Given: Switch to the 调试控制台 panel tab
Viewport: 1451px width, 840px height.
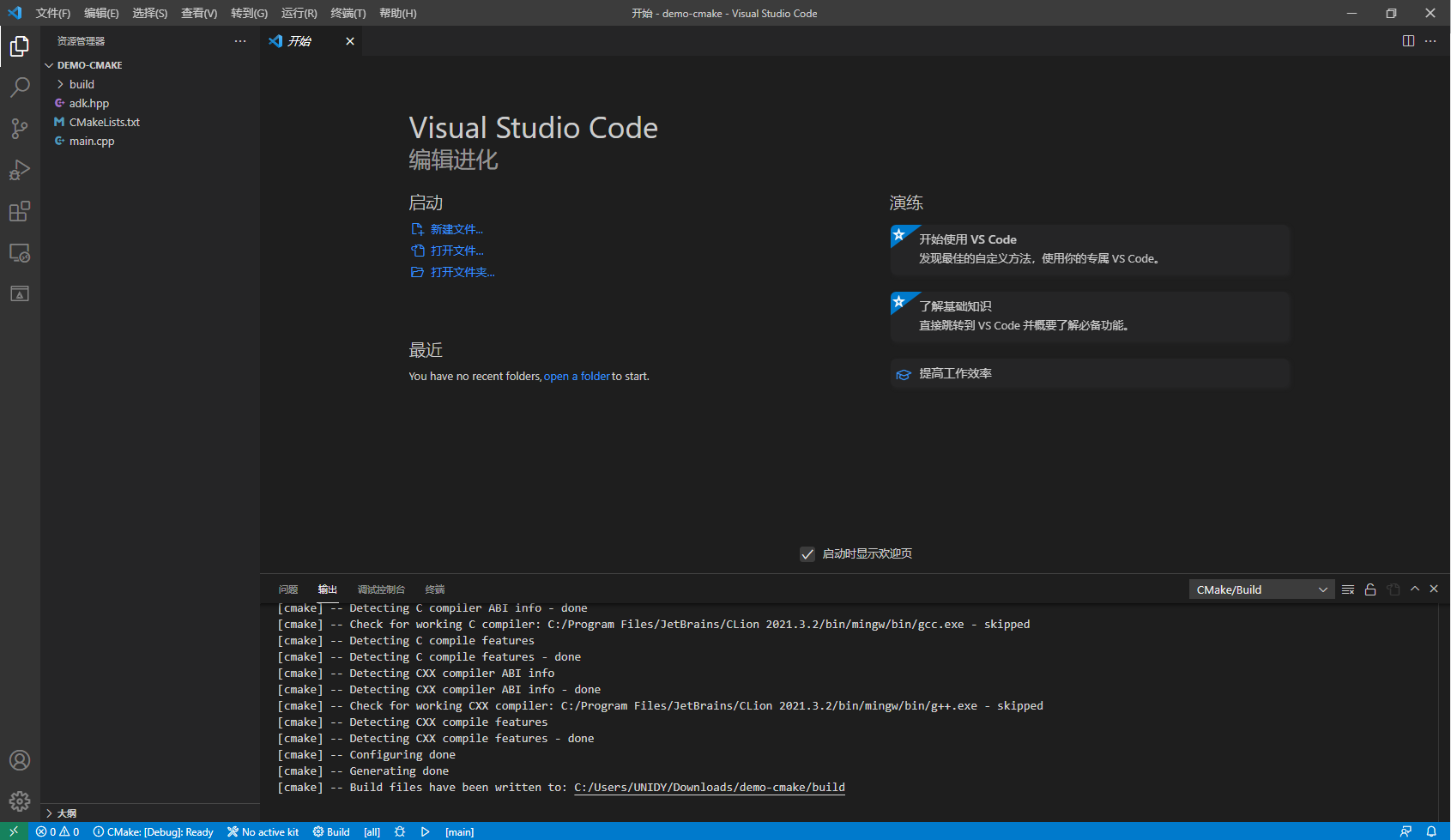Looking at the screenshot, I should click(381, 589).
